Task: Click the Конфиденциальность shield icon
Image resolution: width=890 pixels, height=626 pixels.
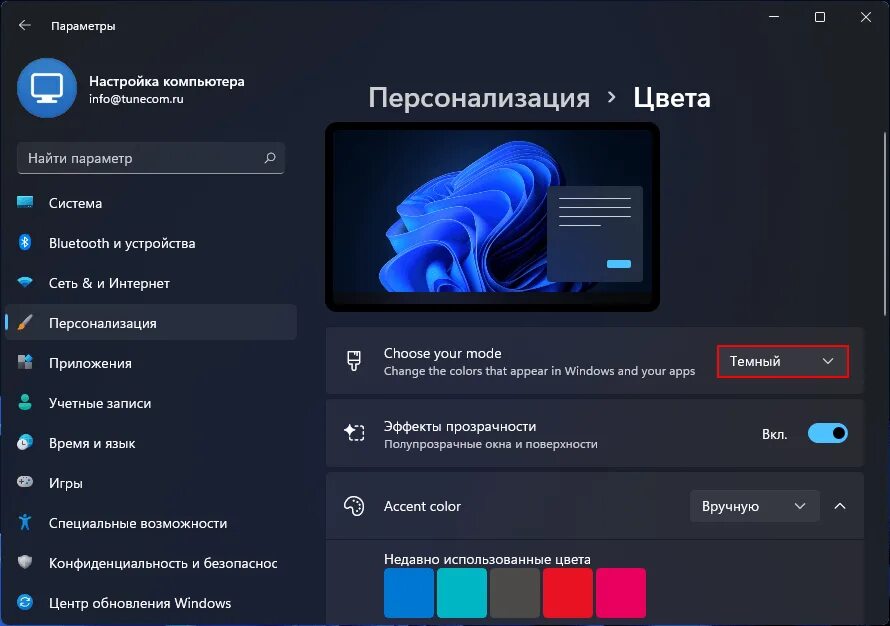Action: [x=25, y=562]
